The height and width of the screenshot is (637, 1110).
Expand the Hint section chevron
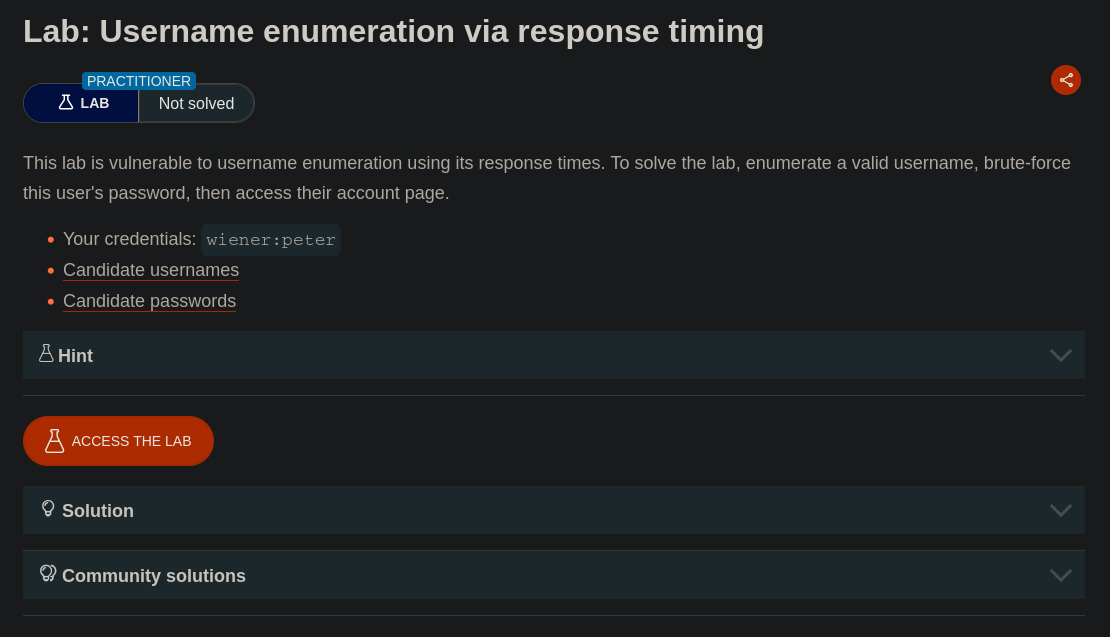click(1060, 356)
